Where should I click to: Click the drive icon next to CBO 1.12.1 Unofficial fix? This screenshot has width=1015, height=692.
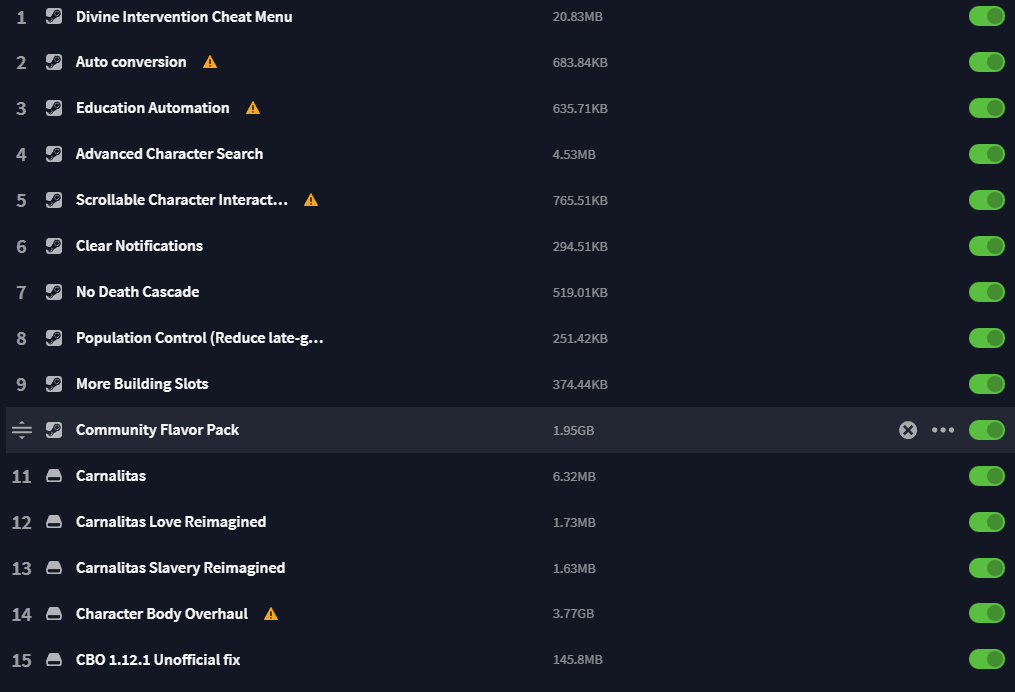point(54,660)
